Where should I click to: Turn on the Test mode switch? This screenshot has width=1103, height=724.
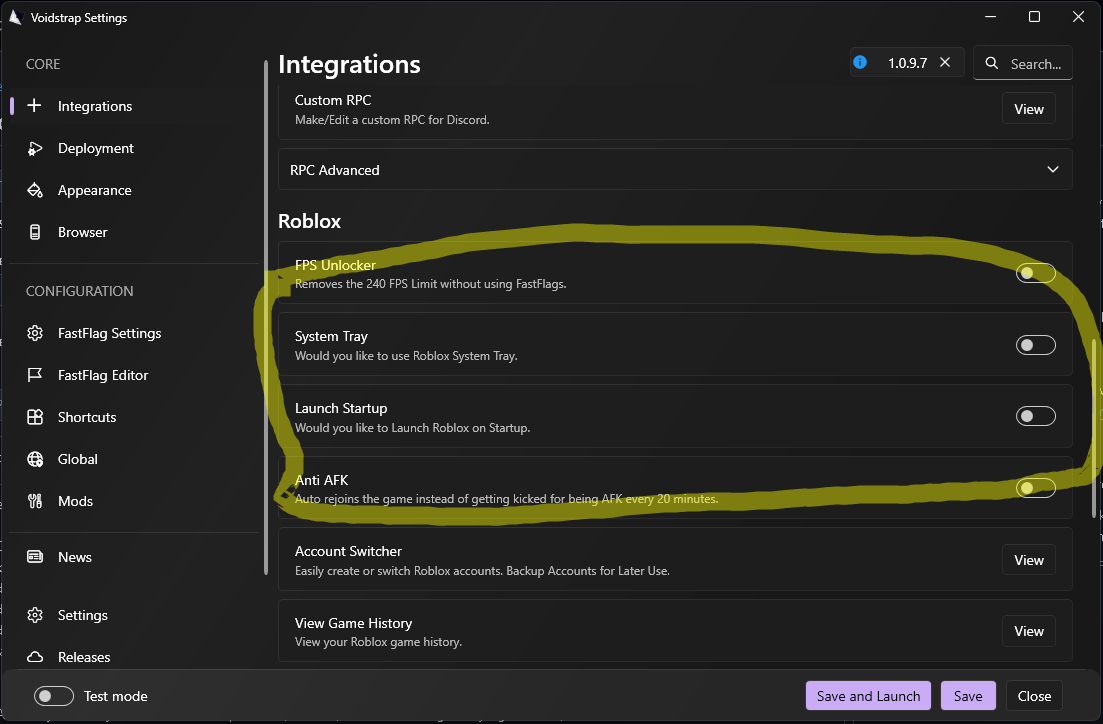click(x=54, y=696)
